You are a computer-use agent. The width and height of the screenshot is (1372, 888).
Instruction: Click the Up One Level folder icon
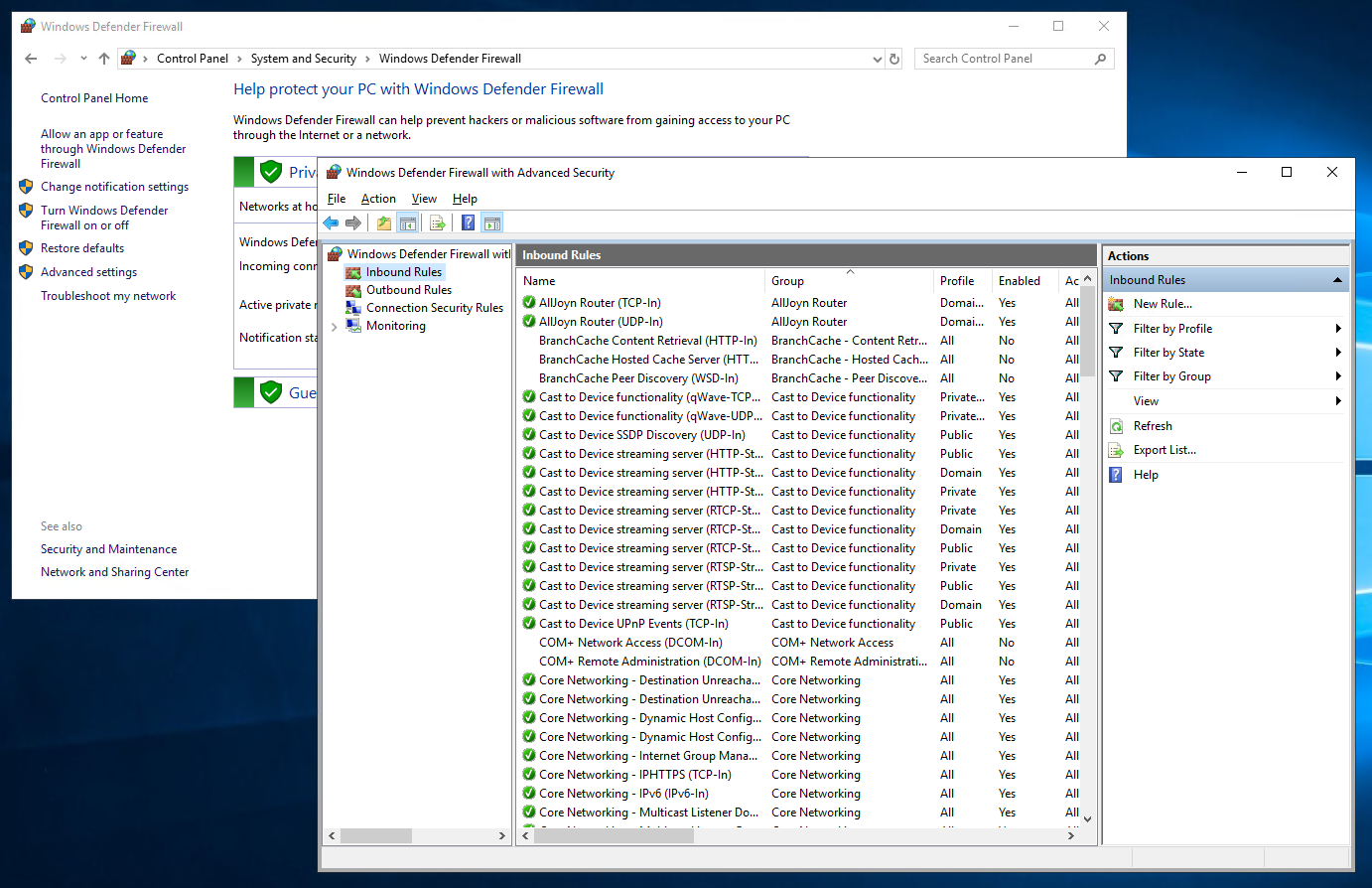[383, 223]
